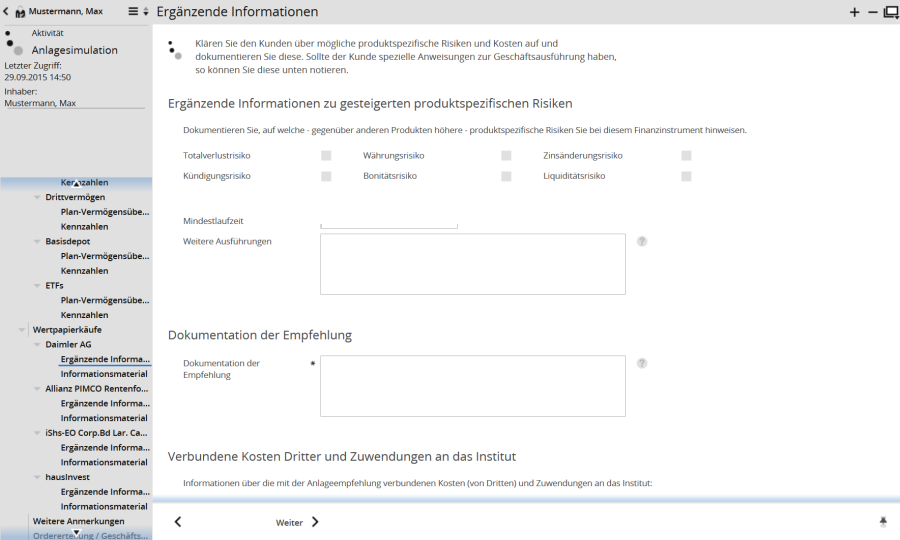900x540 pixels.
Task: Click the previous-page chevron in the footer
Action: click(x=178, y=522)
